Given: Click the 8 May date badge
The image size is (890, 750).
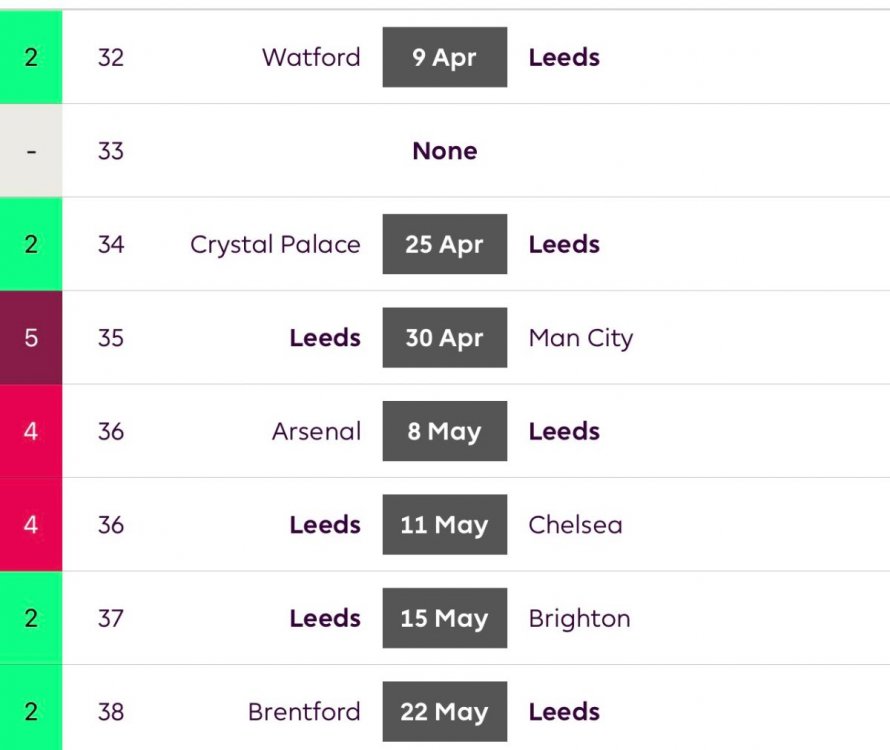Looking at the screenshot, I should [x=444, y=431].
